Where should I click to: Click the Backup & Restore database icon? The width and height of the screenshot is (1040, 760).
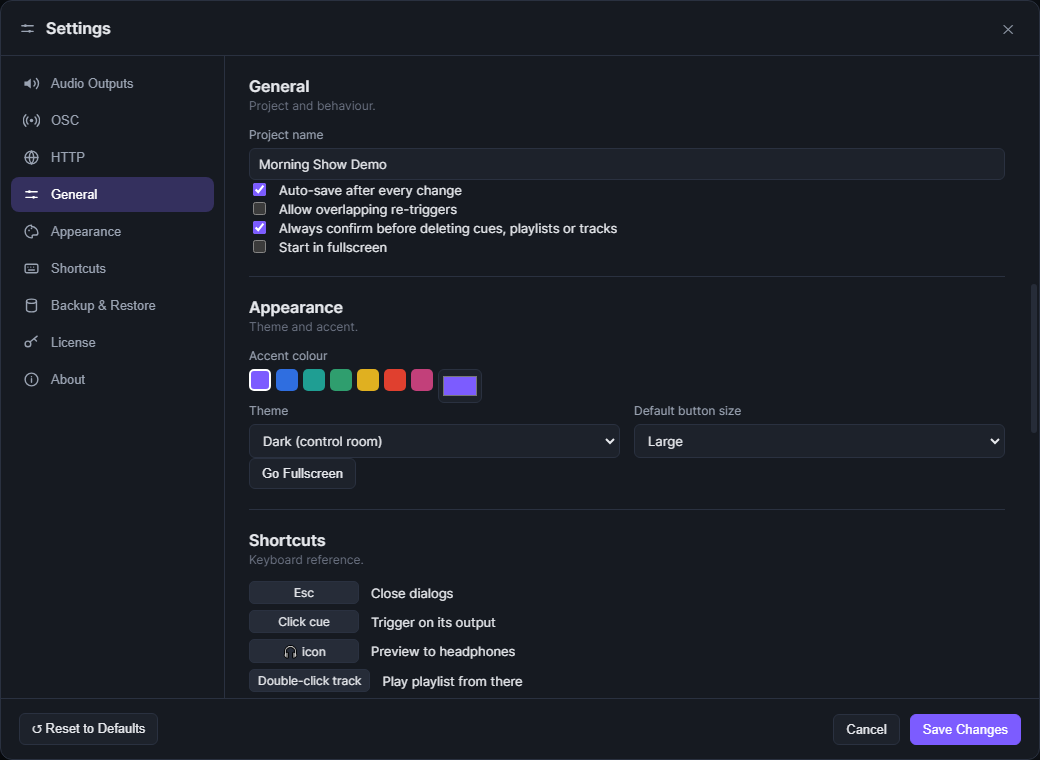pos(31,306)
